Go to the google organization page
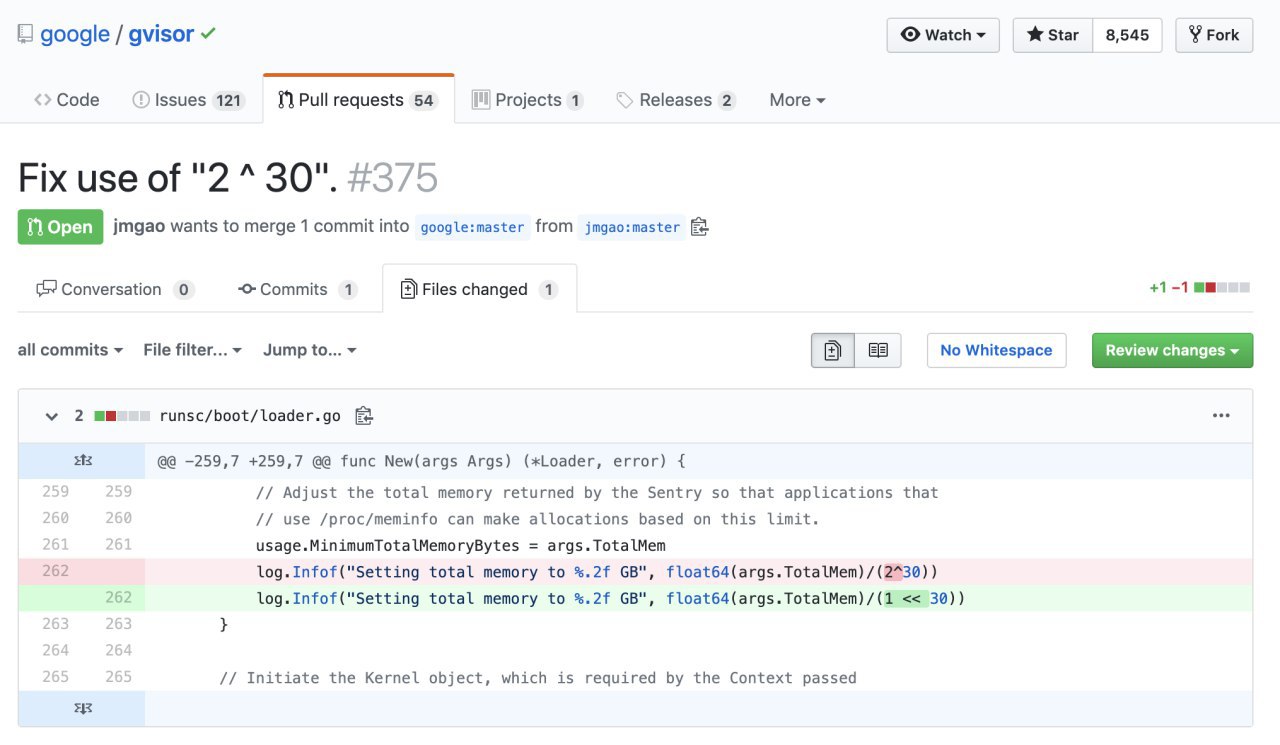Screen dimensions: 1280x745 click(75, 34)
